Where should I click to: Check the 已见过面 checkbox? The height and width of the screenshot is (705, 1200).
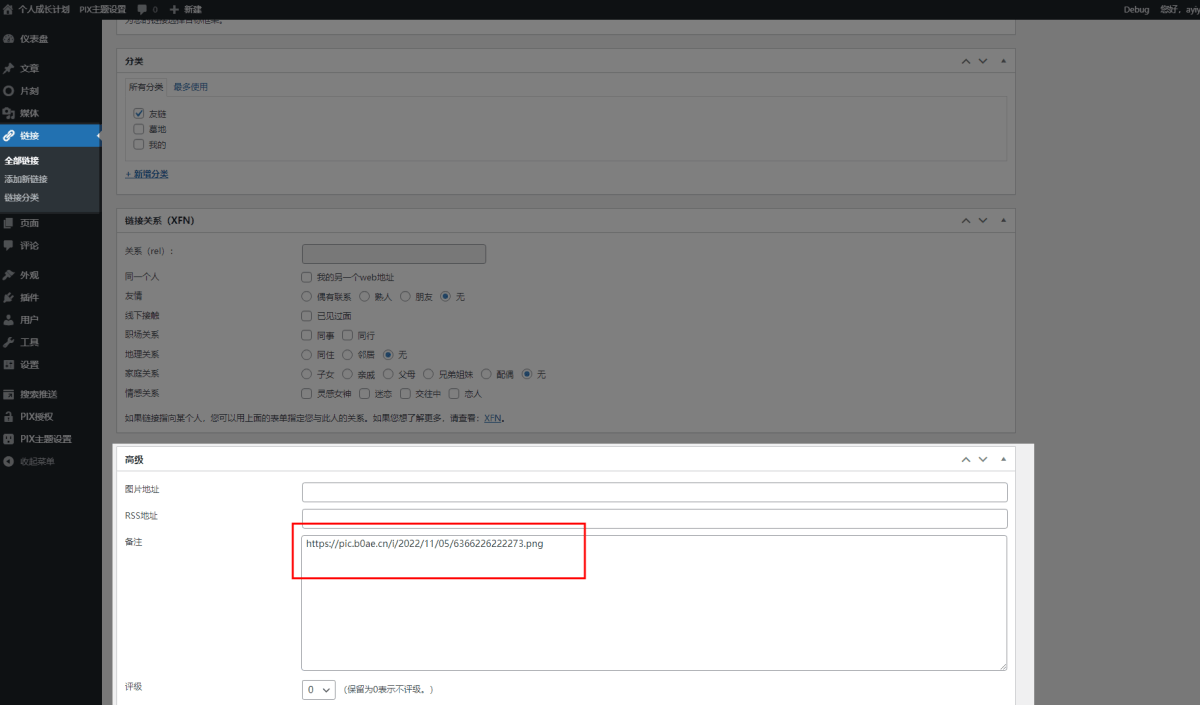[x=307, y=315]
